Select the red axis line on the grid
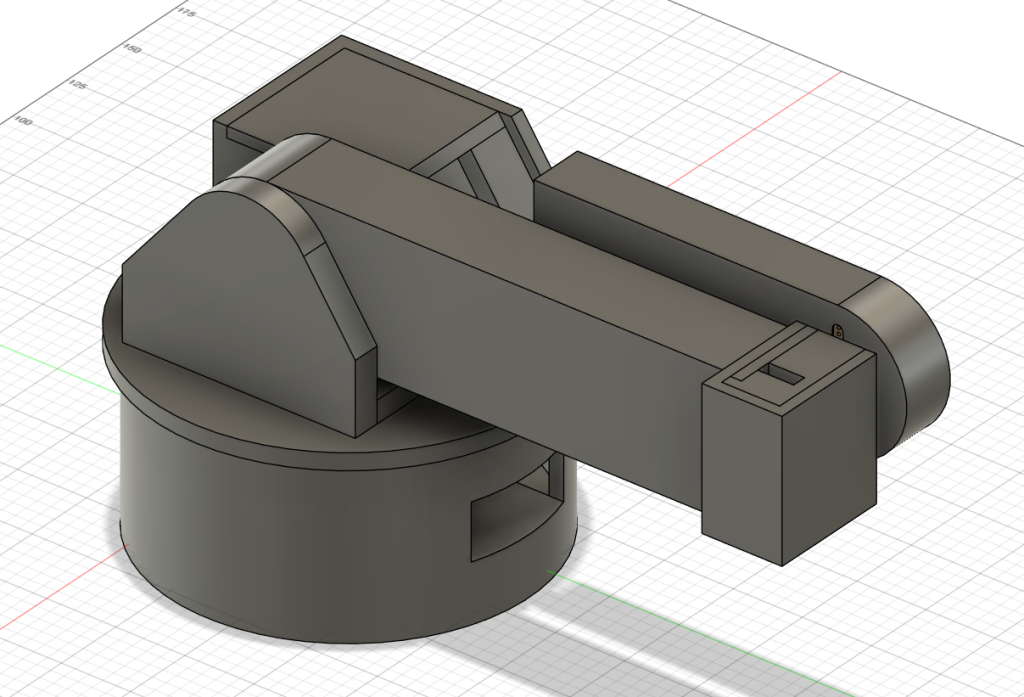Viewport: 1024px width, 697px height. [x=780, y=98]
